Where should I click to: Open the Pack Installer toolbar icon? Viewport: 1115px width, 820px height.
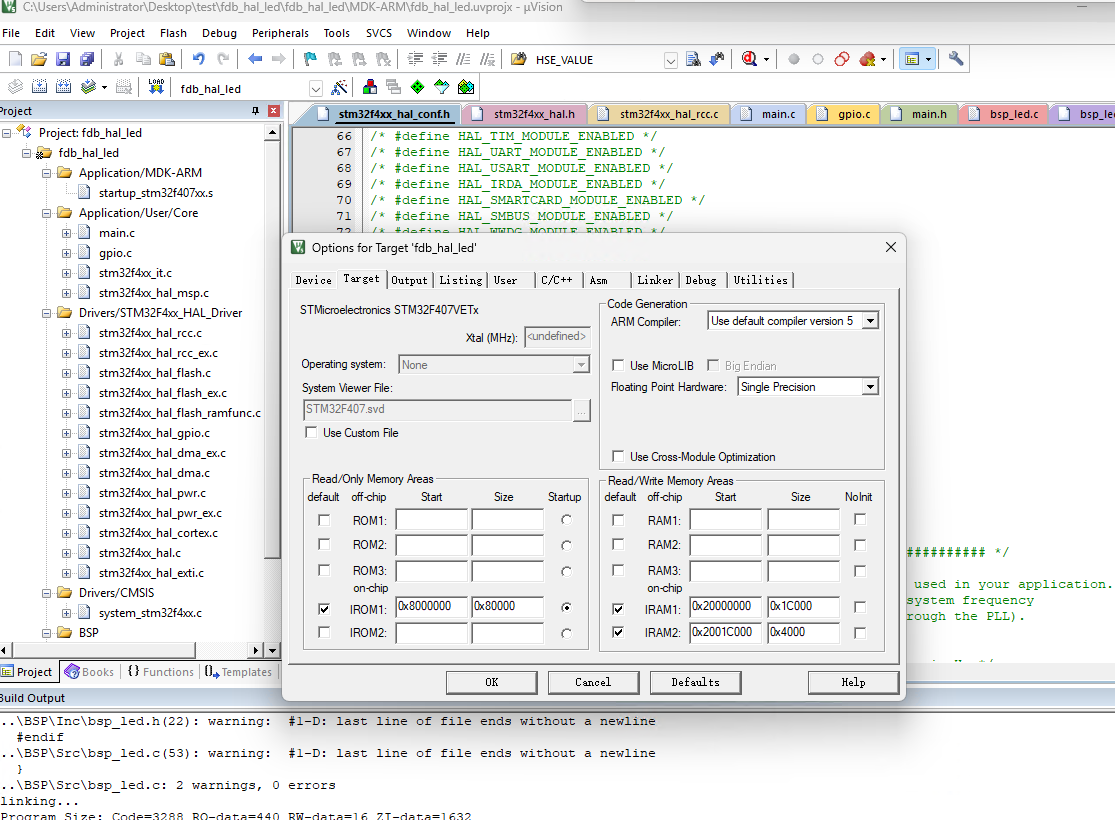pos(466,87)
